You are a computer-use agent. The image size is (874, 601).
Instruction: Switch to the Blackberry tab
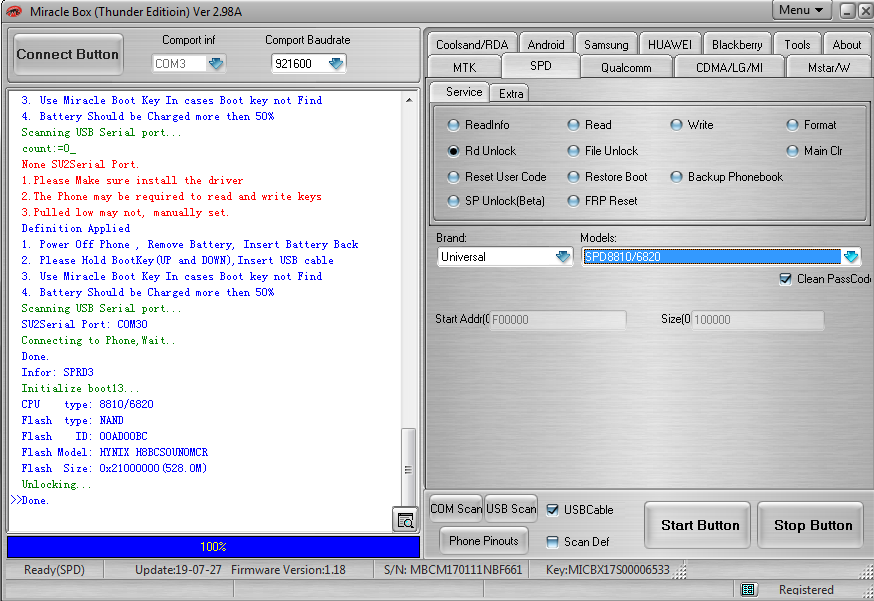click(737, 45)
